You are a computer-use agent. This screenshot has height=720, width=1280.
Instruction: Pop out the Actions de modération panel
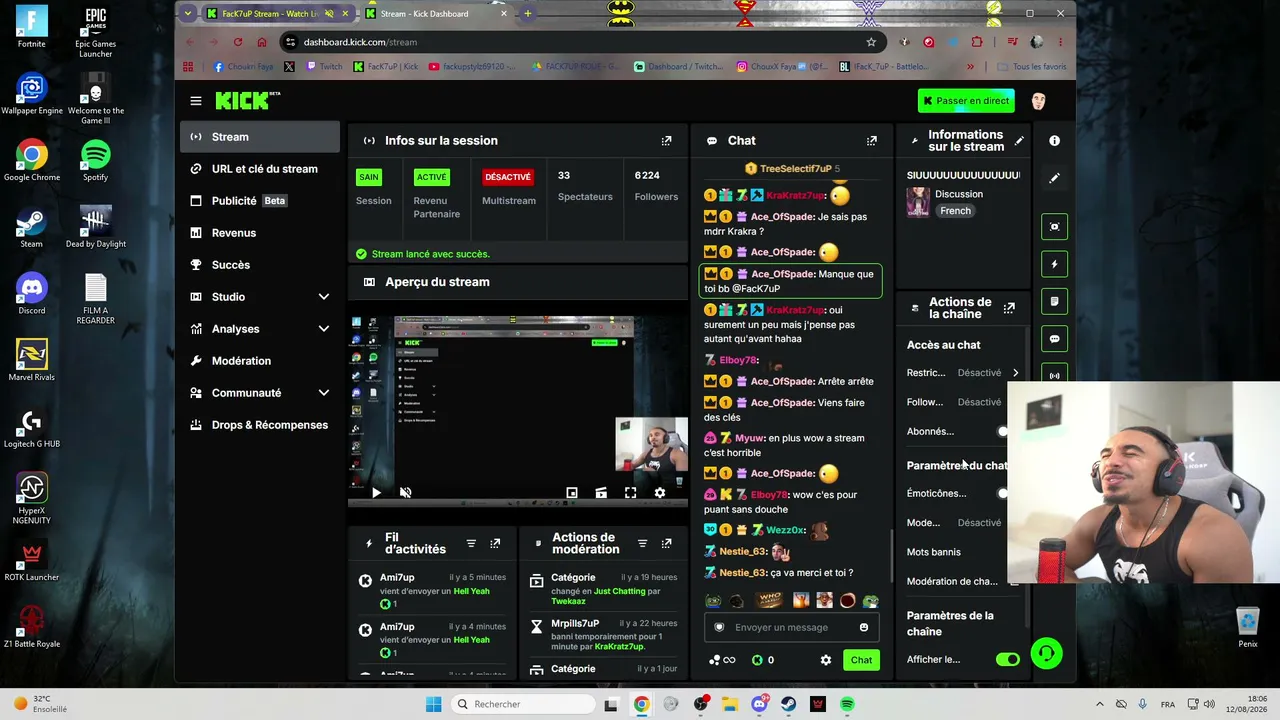667,544
